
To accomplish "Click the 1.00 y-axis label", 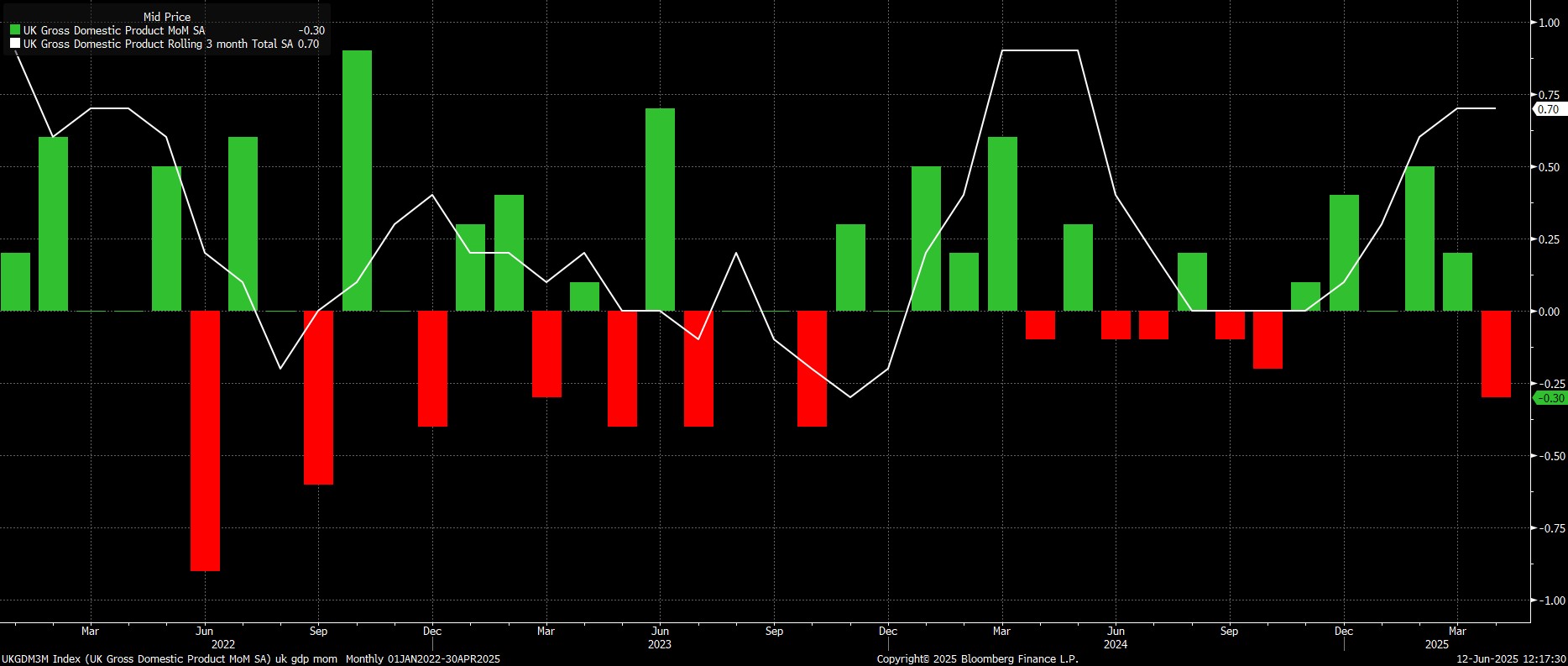I will 1549,23.
